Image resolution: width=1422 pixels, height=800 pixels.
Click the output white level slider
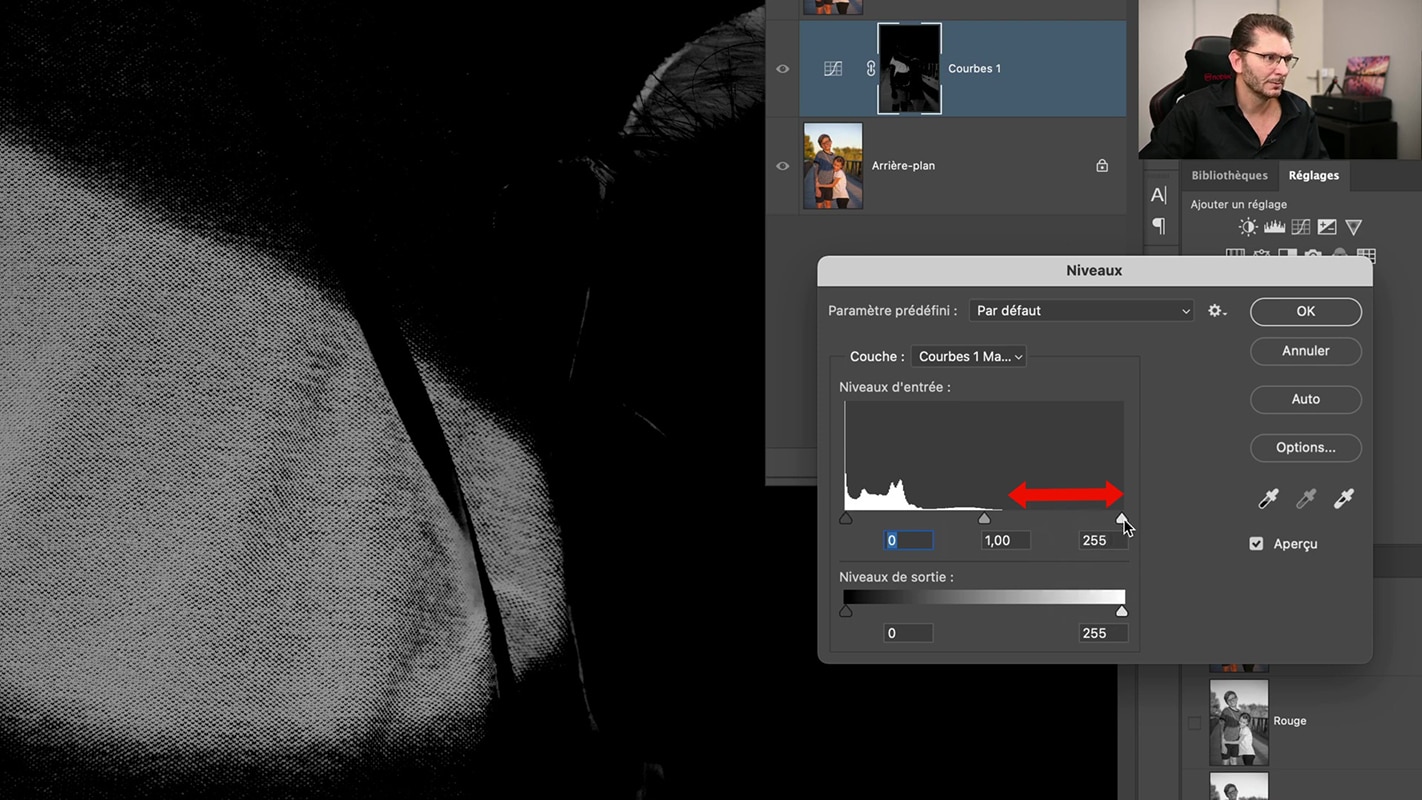(1122, 611)
